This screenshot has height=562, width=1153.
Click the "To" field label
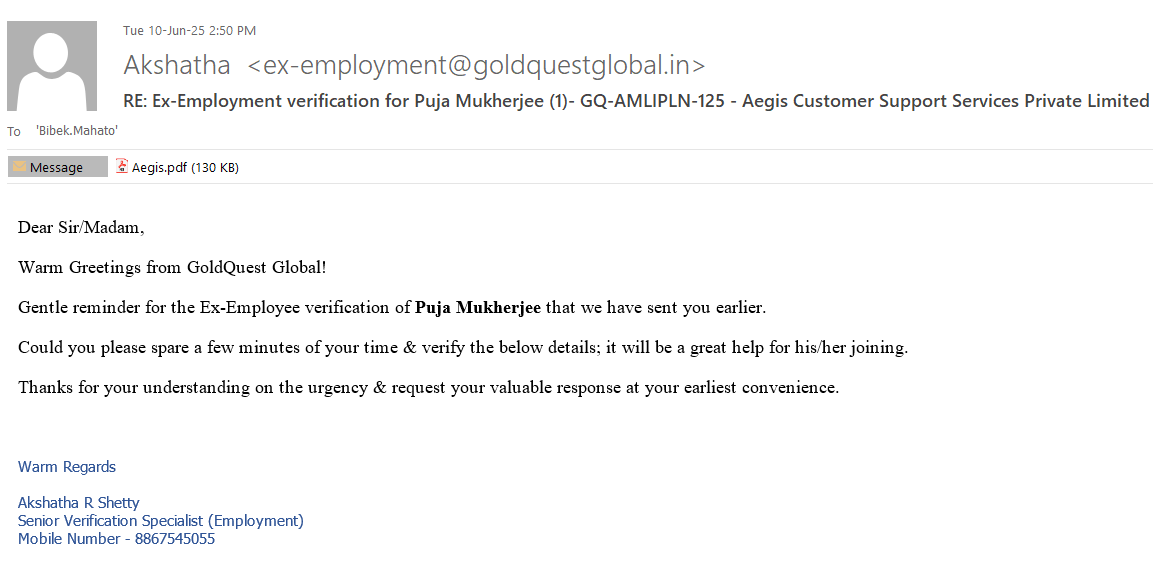point(14,132)
